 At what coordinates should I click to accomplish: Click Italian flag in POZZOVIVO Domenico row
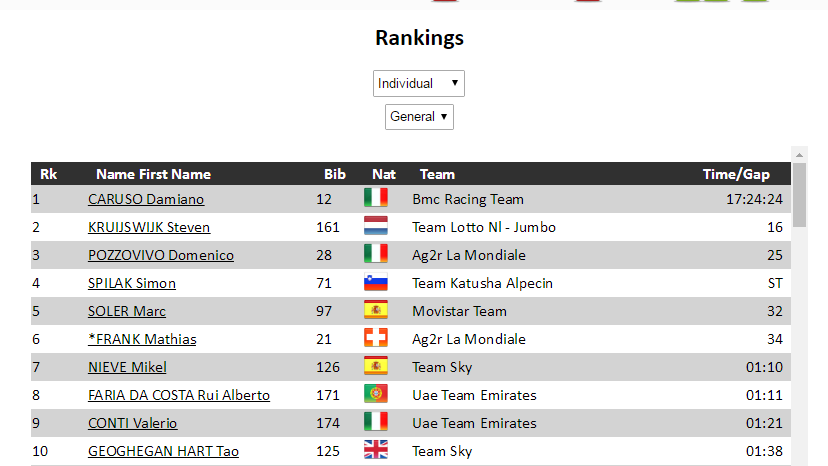click(x=375, y=254)
